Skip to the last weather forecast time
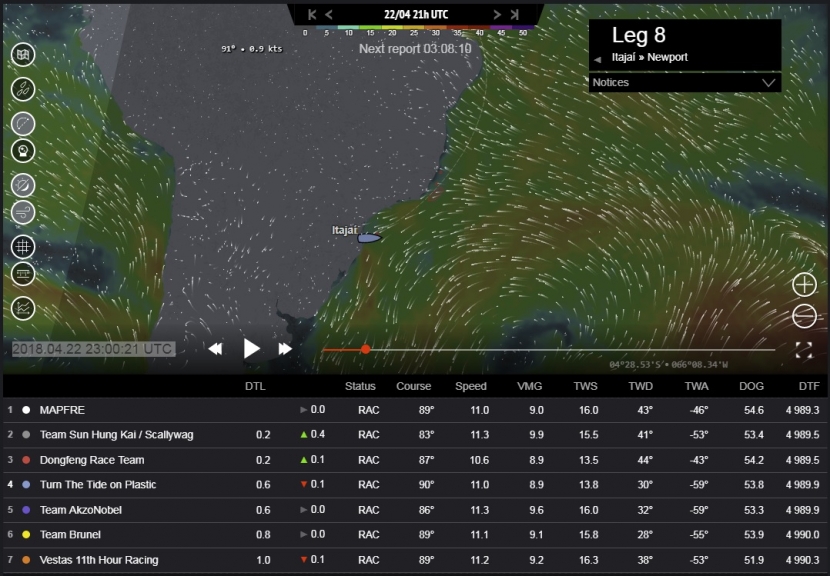830x576 pixels. (515, 15)
